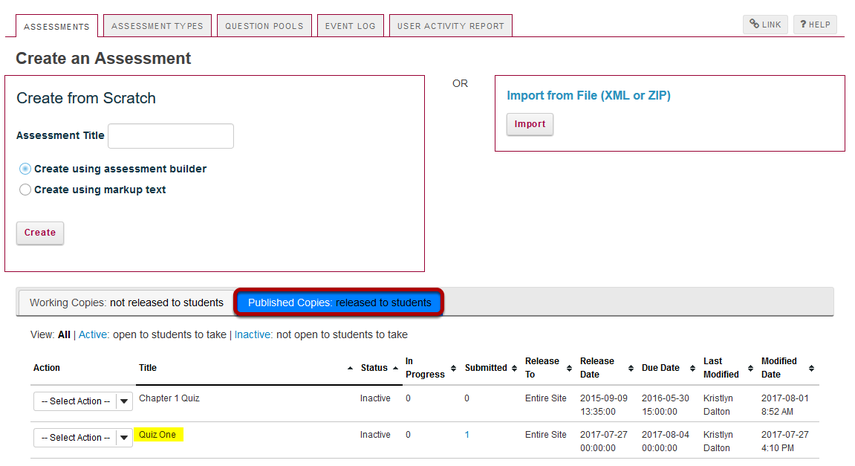Click Entire Site in Chapter 1 Quiz row
The width and height of the screenshot is (855, 466).
546,398
